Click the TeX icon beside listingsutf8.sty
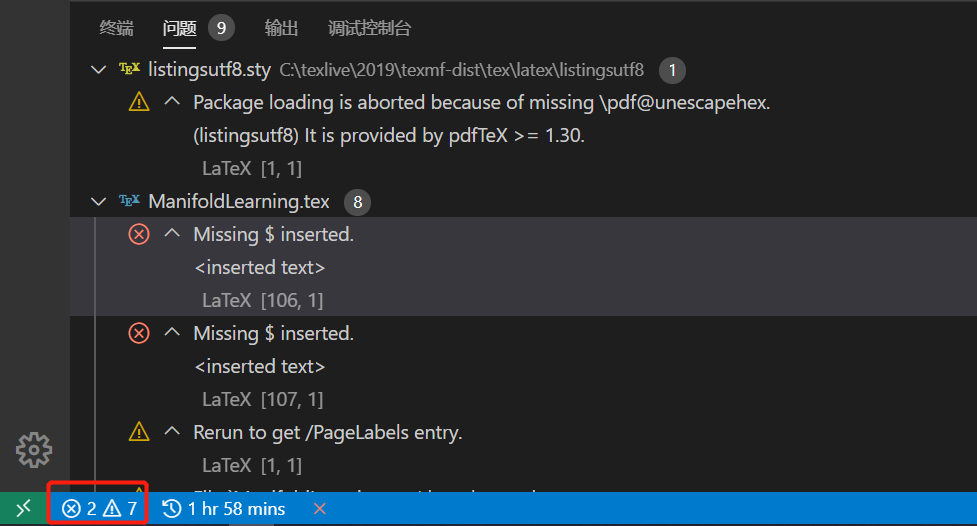Image resolution: width=977 pixels, height=526 pixels. point(129,69)
